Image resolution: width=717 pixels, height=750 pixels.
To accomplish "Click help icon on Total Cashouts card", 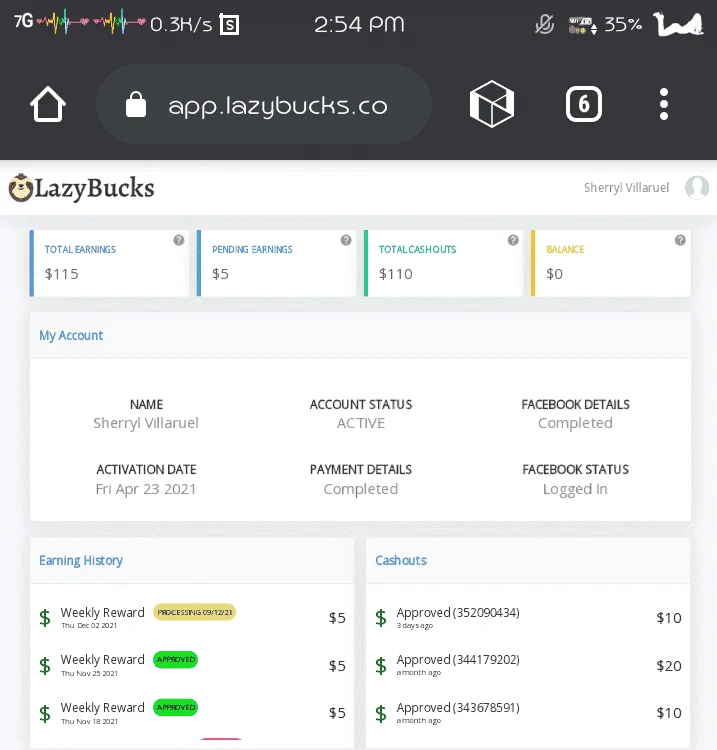I will click(x=513, y=240).
